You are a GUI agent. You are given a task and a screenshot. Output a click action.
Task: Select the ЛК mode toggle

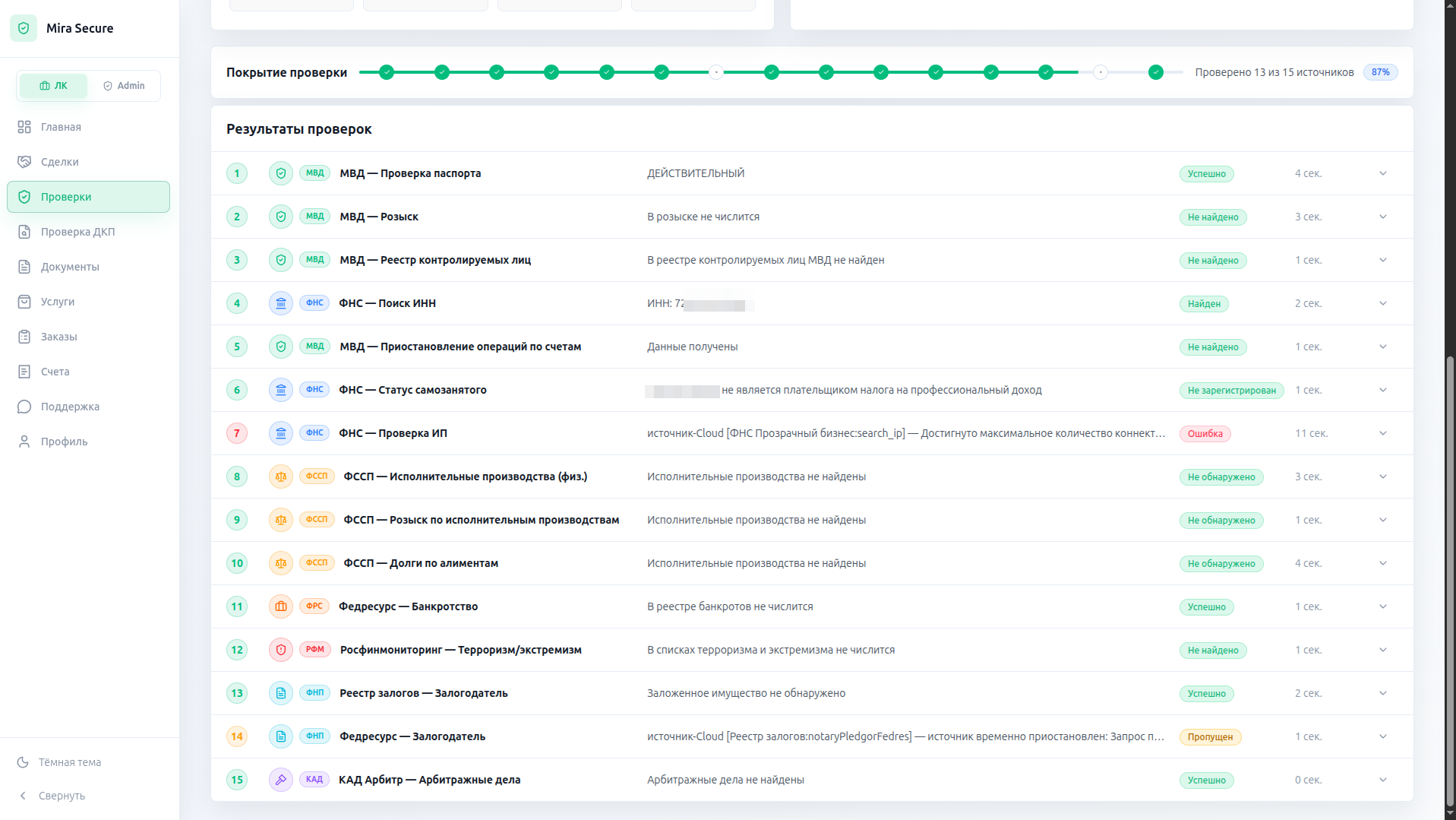point(53,86)
